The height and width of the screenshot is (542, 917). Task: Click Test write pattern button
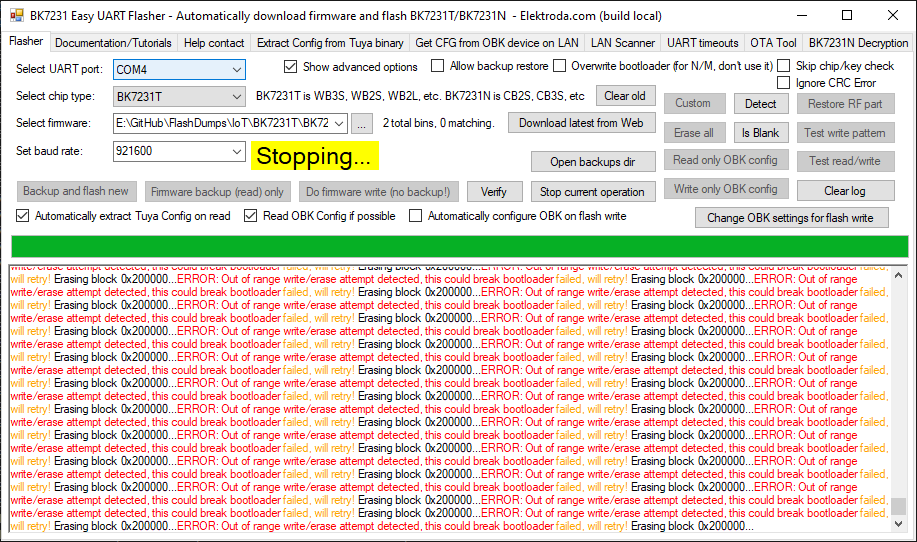pos(846,133)
